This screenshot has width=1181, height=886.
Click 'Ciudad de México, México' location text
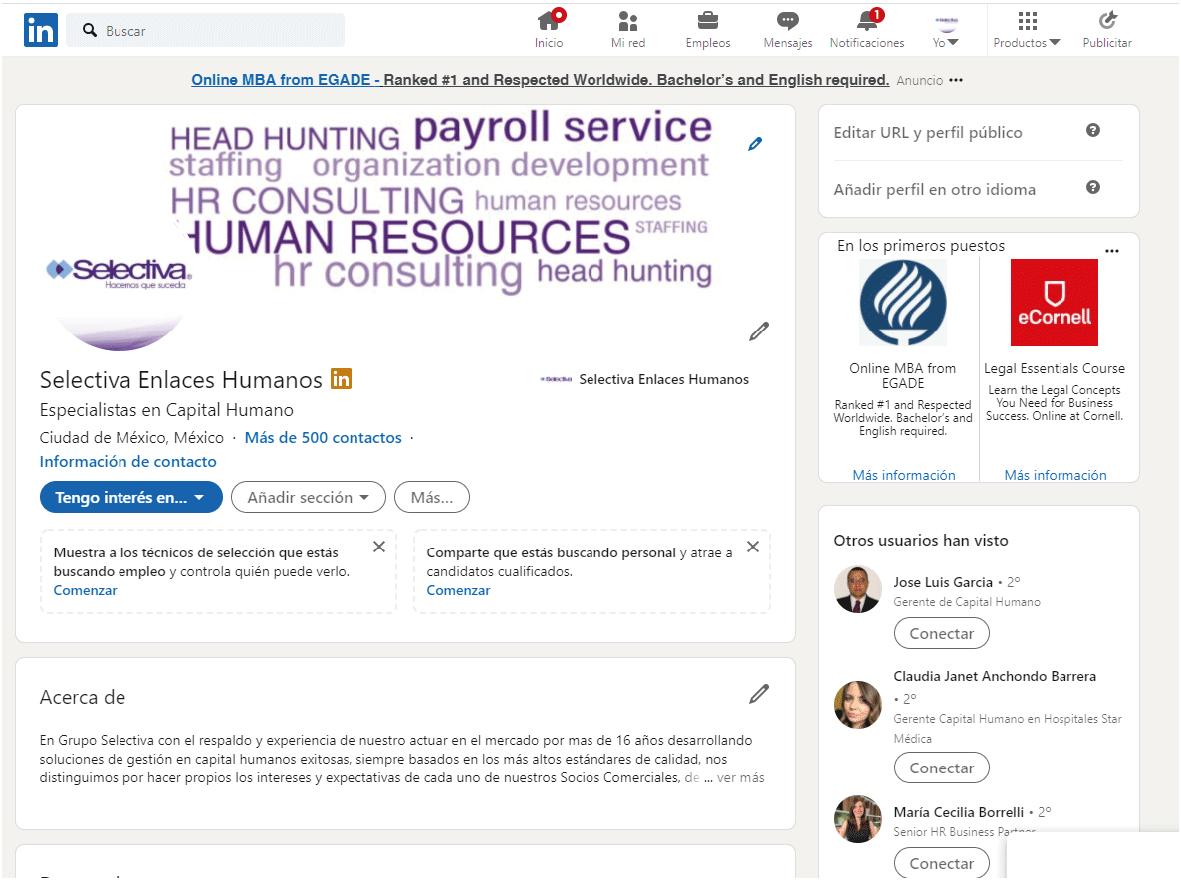(132, 438)
